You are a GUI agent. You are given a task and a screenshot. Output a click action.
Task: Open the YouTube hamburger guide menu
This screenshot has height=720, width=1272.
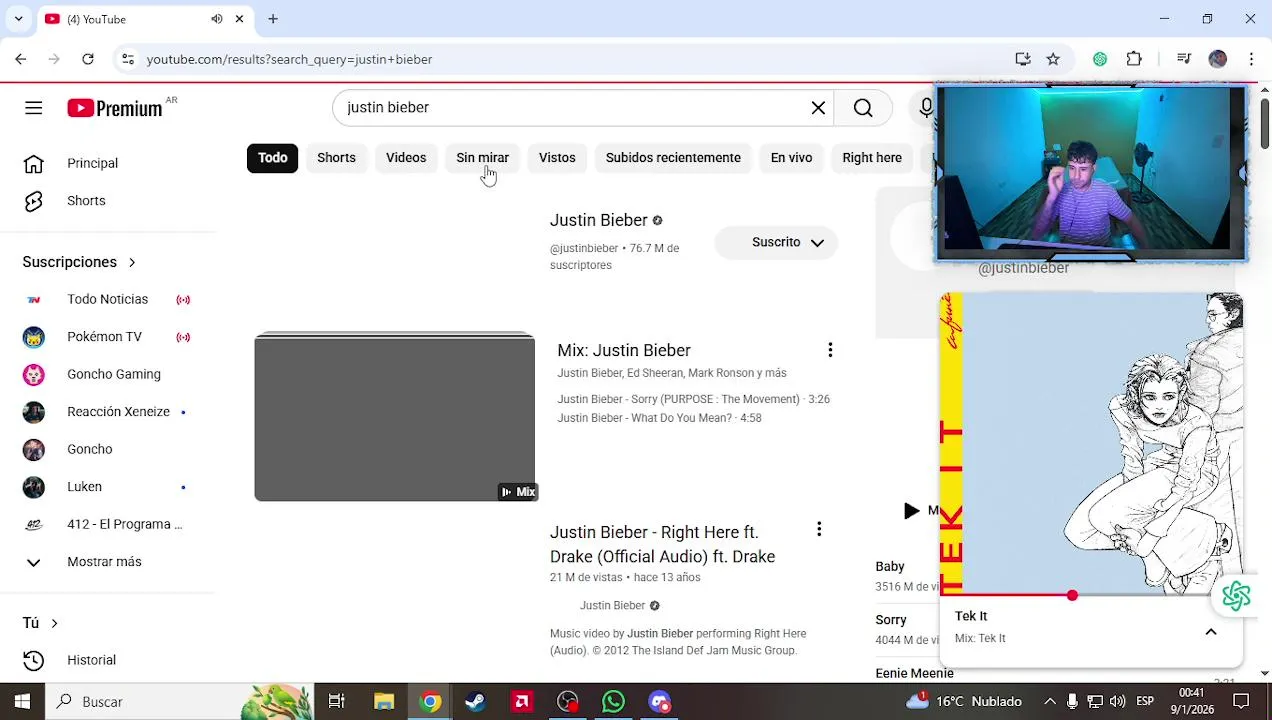click(33, 108)
